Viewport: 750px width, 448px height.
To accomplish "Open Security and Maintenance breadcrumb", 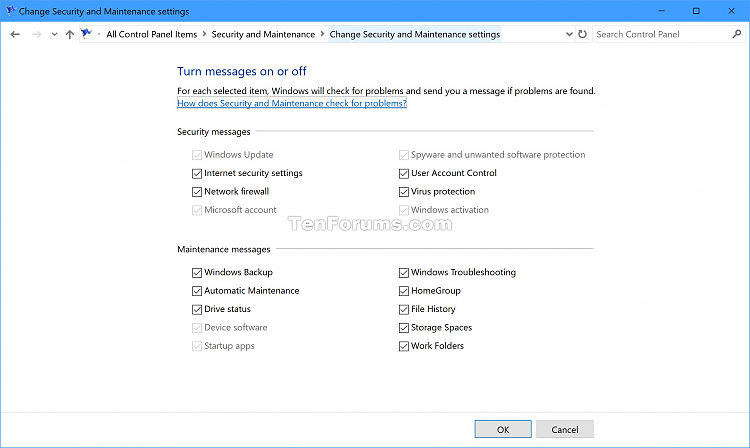I will pos(263,34).
